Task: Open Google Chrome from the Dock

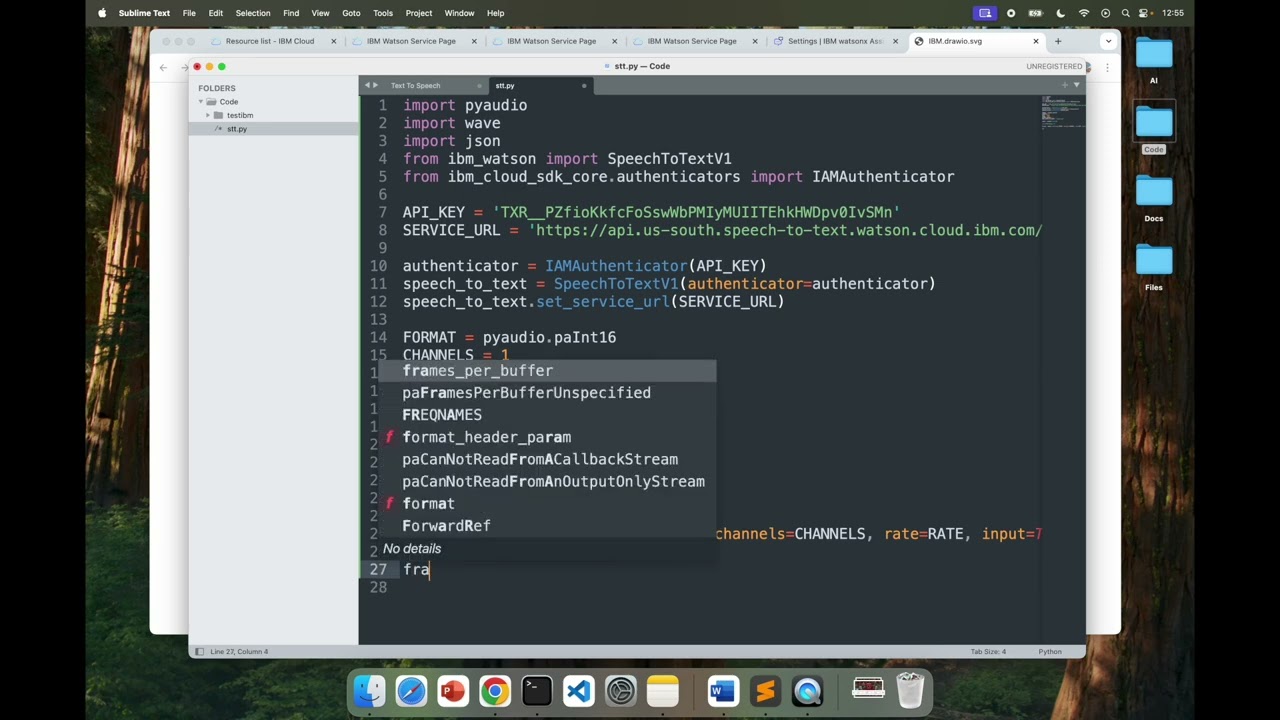Action: click(495, 691)
